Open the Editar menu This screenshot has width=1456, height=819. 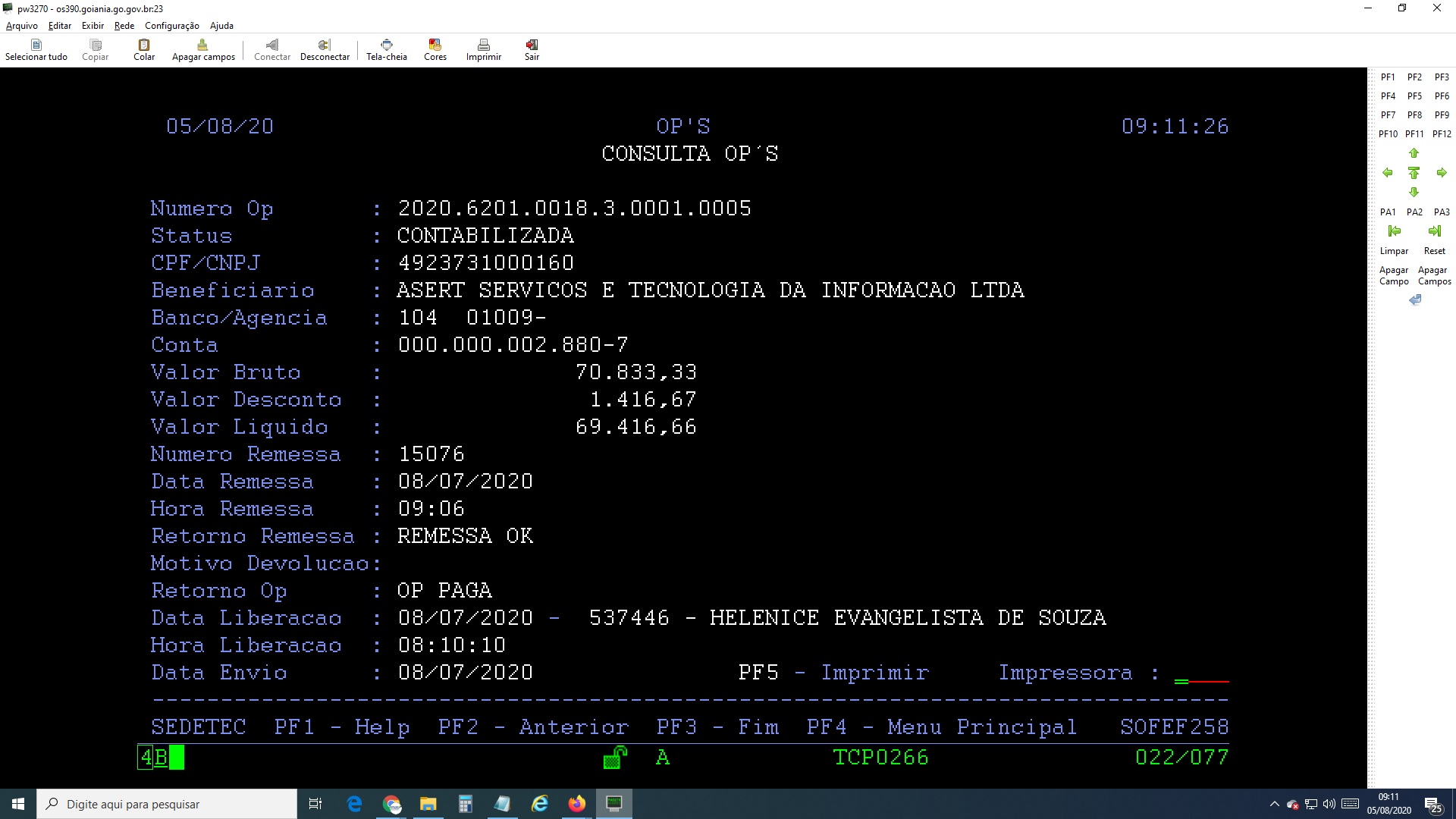click(x=59, y=26)
